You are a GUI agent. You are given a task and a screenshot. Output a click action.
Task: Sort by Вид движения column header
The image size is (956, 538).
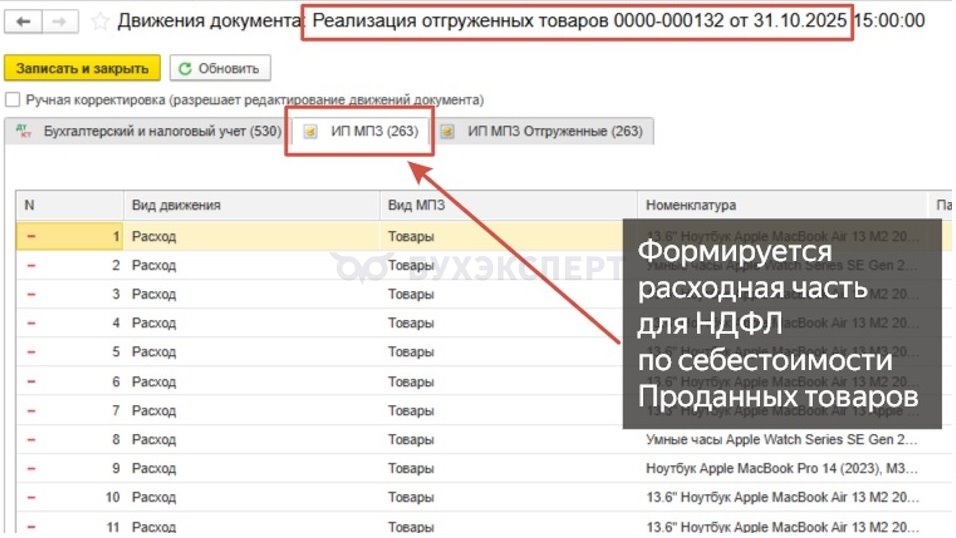[x=252, y=205]
